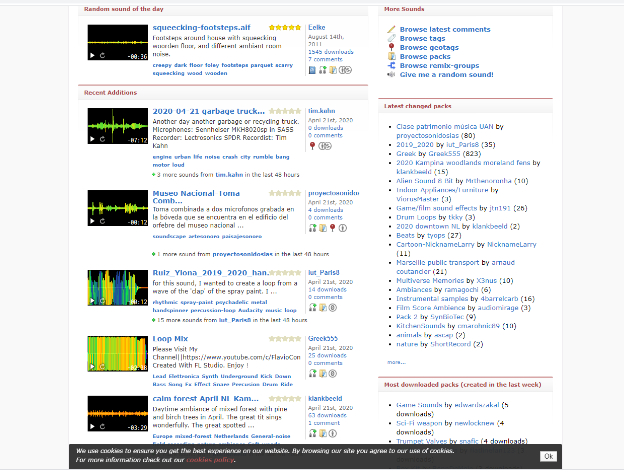Click the 'creepy' tag on squeecking-footsteps
The image size is (624, 475).
coord(162,65)
